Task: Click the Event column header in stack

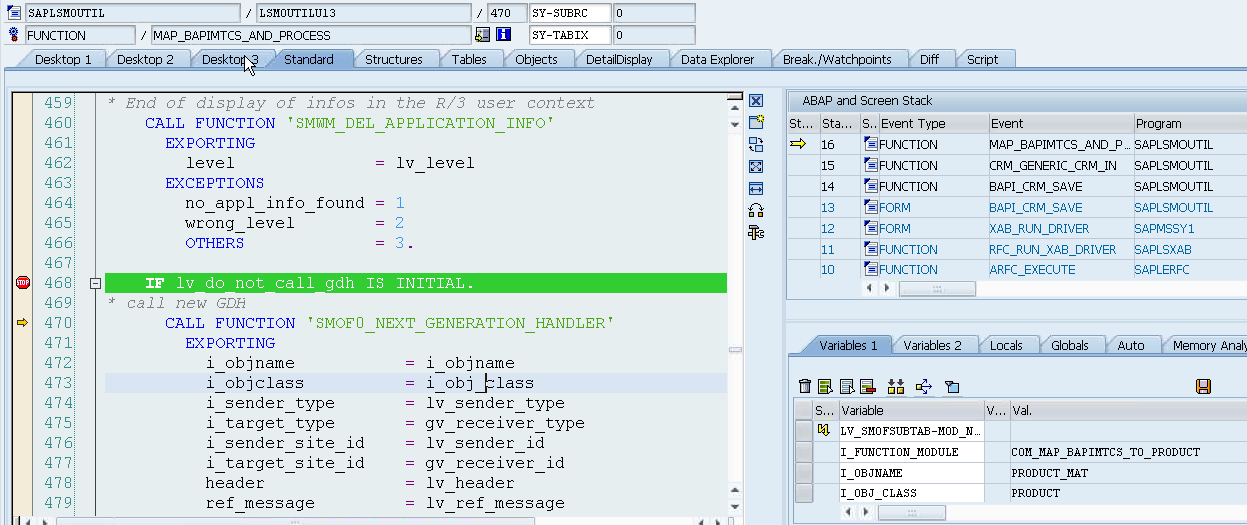Action: (x=1059, y=124)
